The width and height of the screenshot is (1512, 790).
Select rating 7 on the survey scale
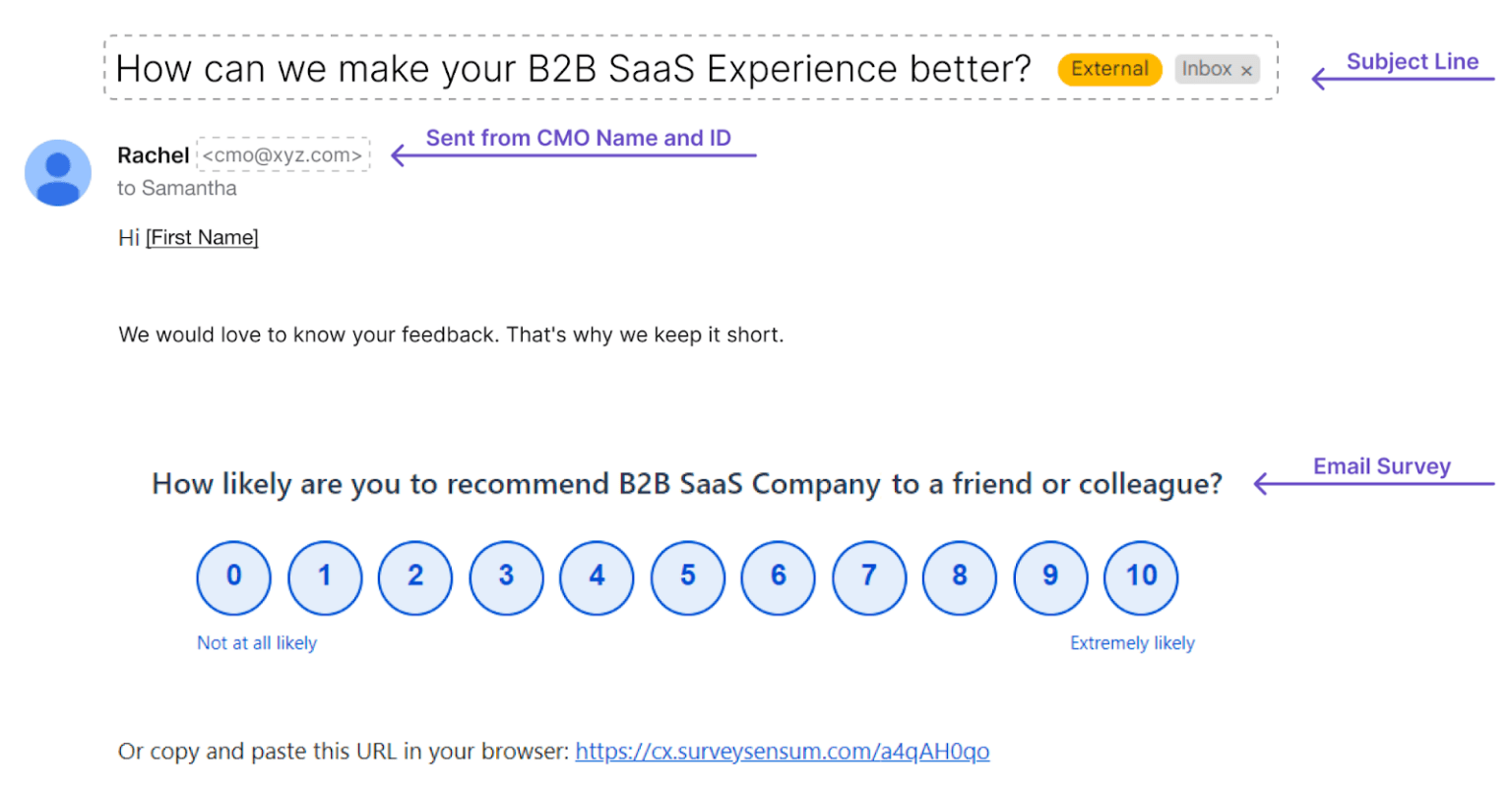pos(868,577)
